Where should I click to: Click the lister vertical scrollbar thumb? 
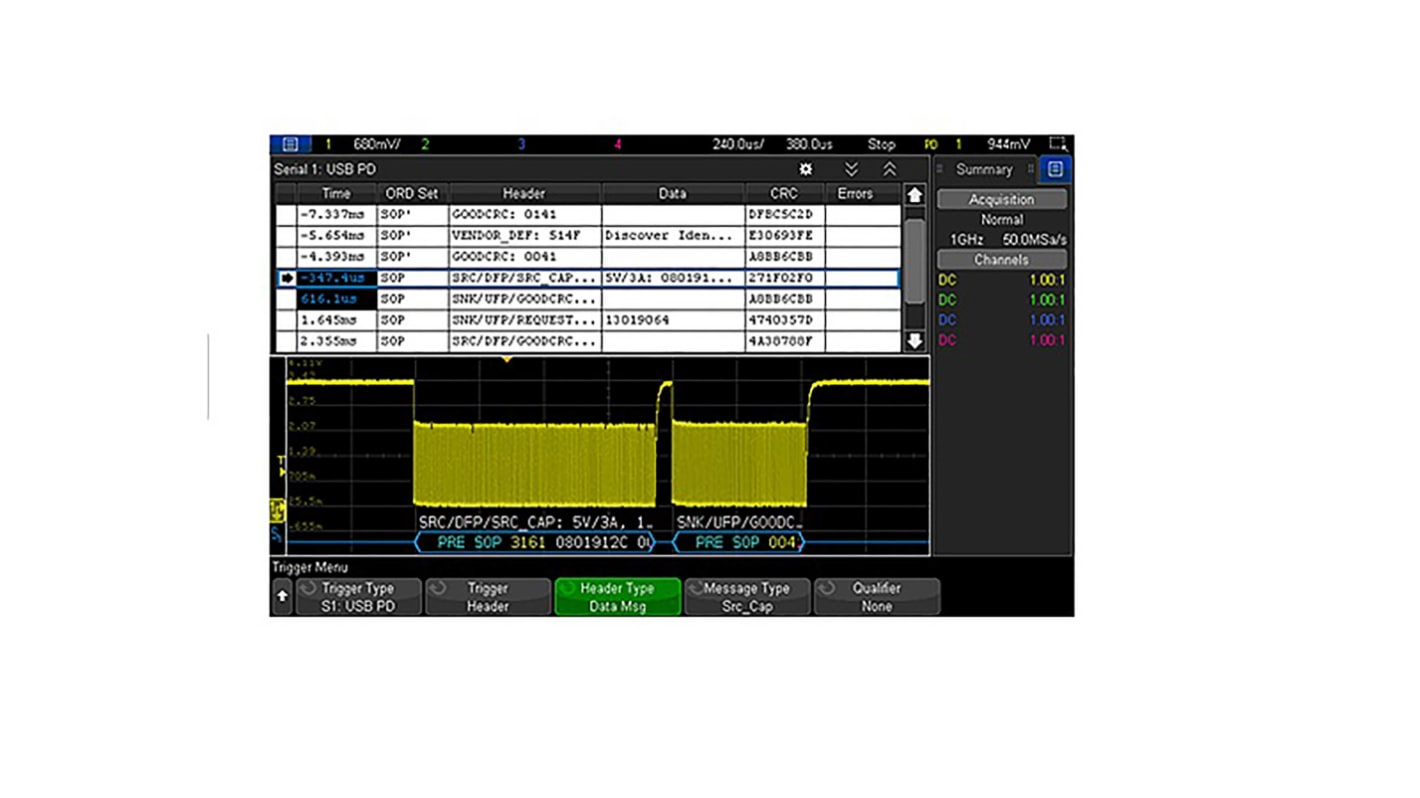click(914, 260)
